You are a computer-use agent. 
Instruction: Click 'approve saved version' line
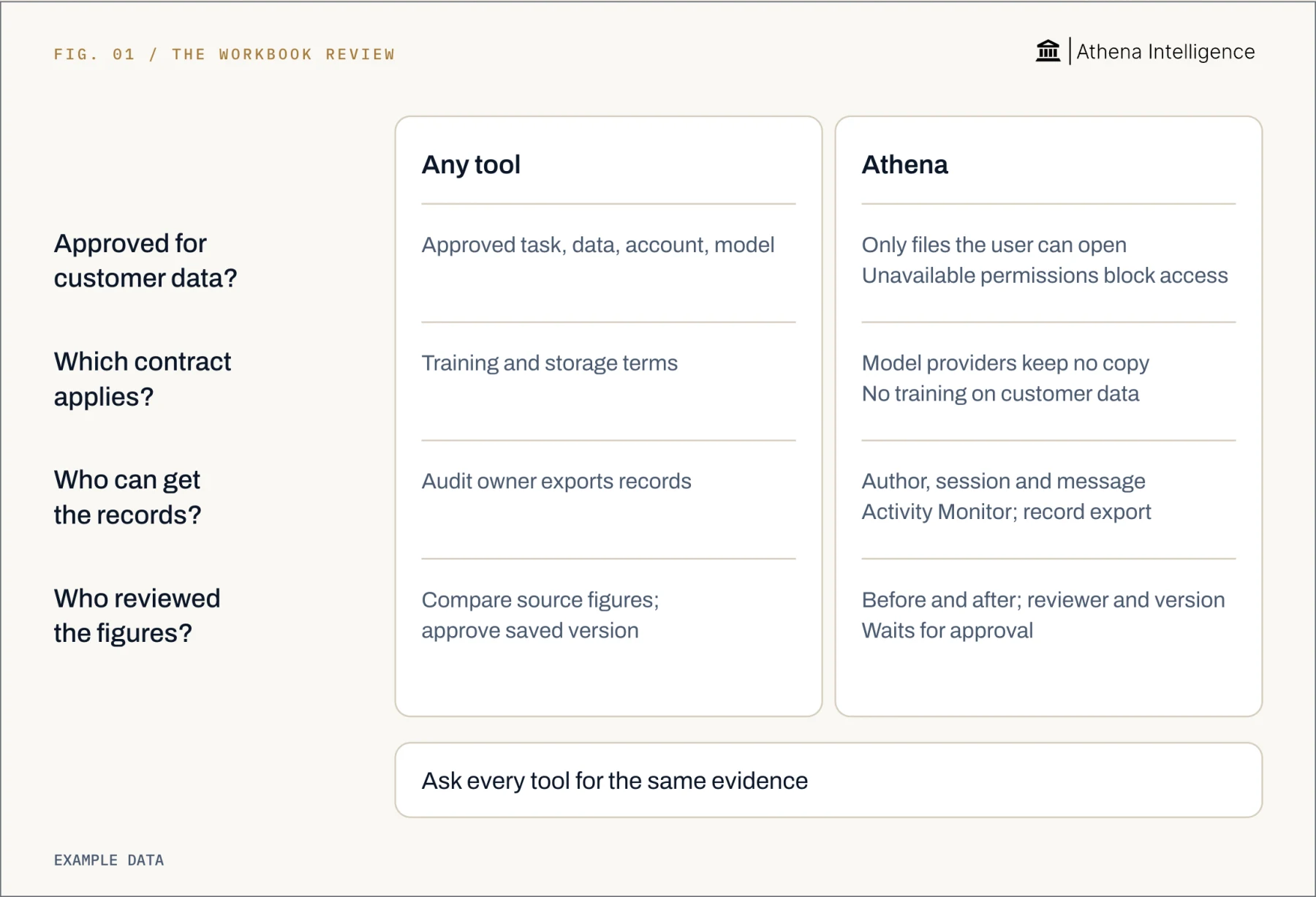point(530,631)
